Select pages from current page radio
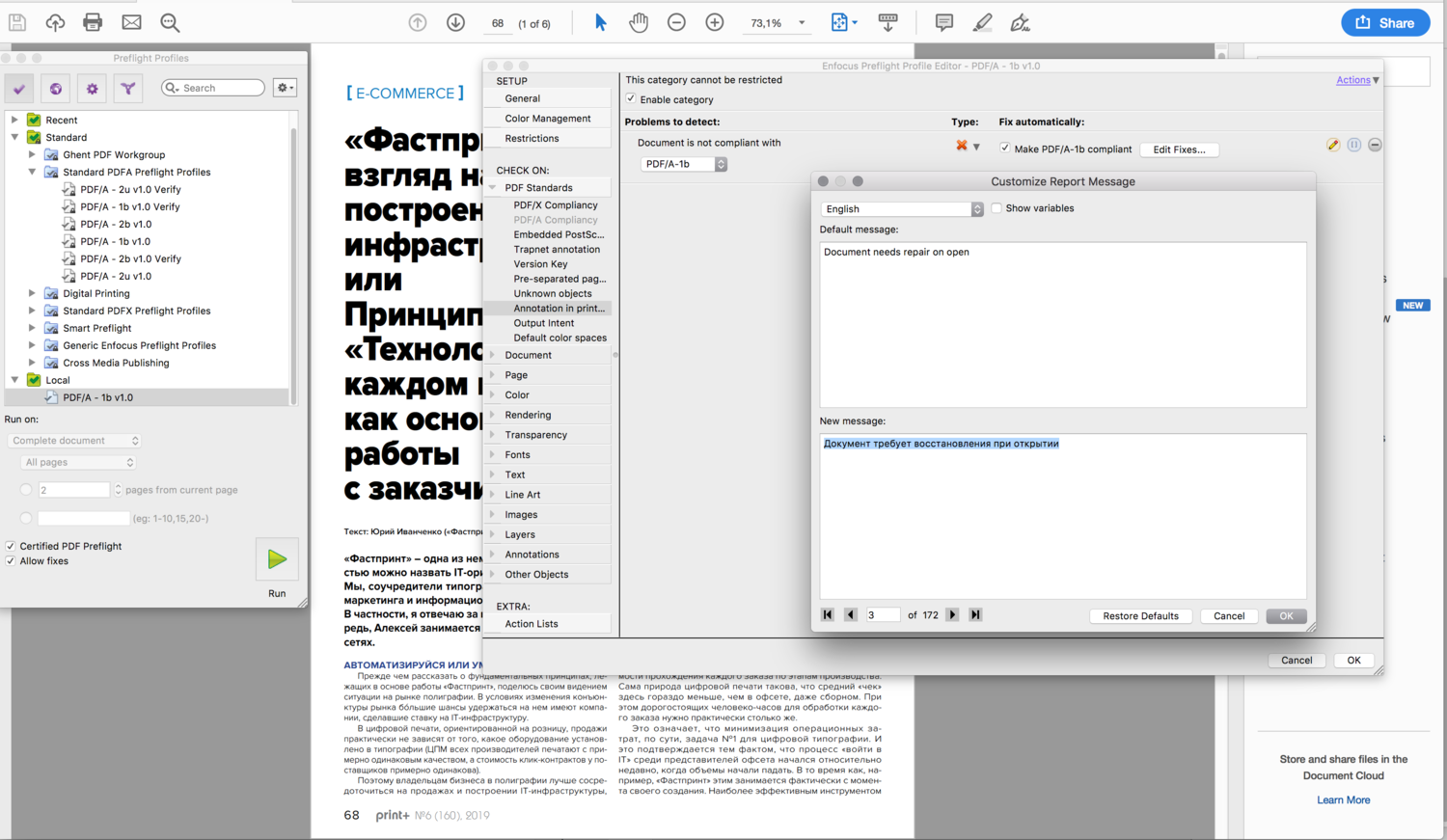 (26, 490)
